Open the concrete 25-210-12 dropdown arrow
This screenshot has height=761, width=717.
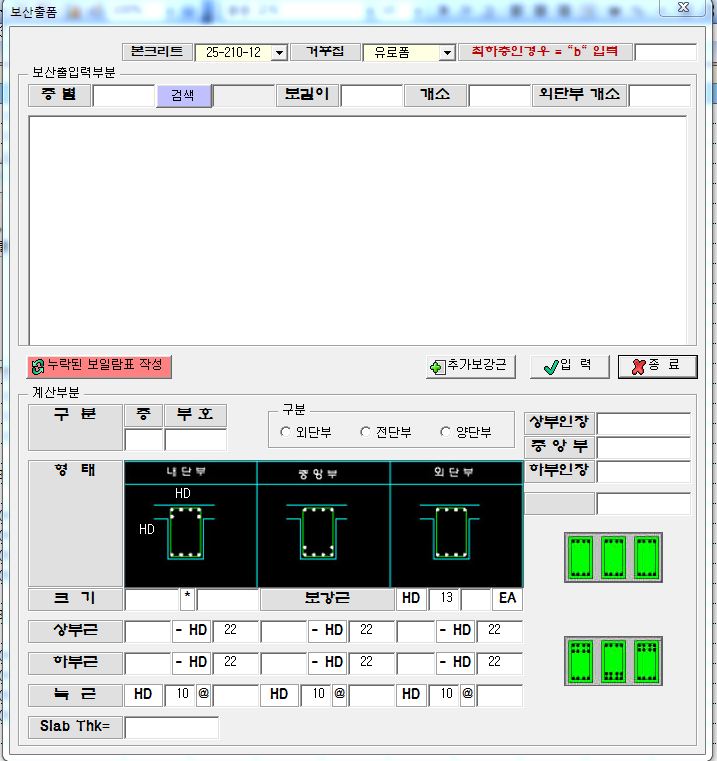click(280, 52)
